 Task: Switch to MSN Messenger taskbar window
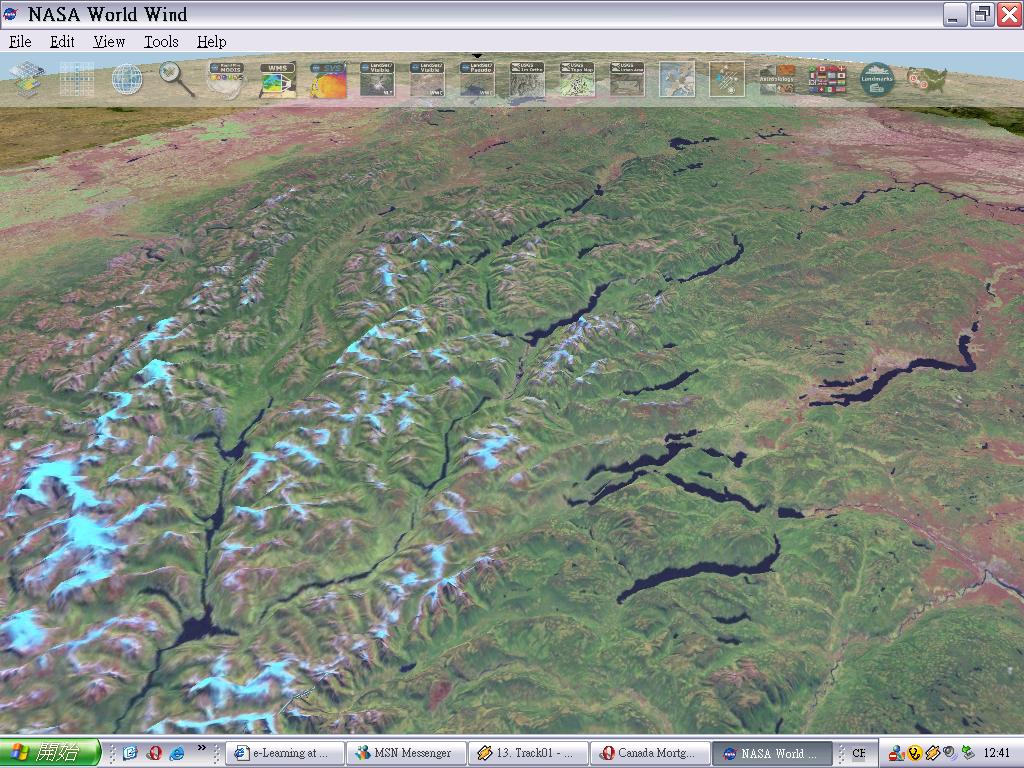point(406,753)
